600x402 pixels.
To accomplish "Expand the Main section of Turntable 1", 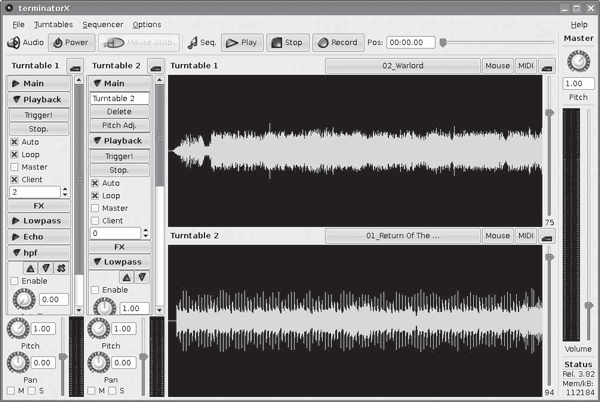I will 39,84.
